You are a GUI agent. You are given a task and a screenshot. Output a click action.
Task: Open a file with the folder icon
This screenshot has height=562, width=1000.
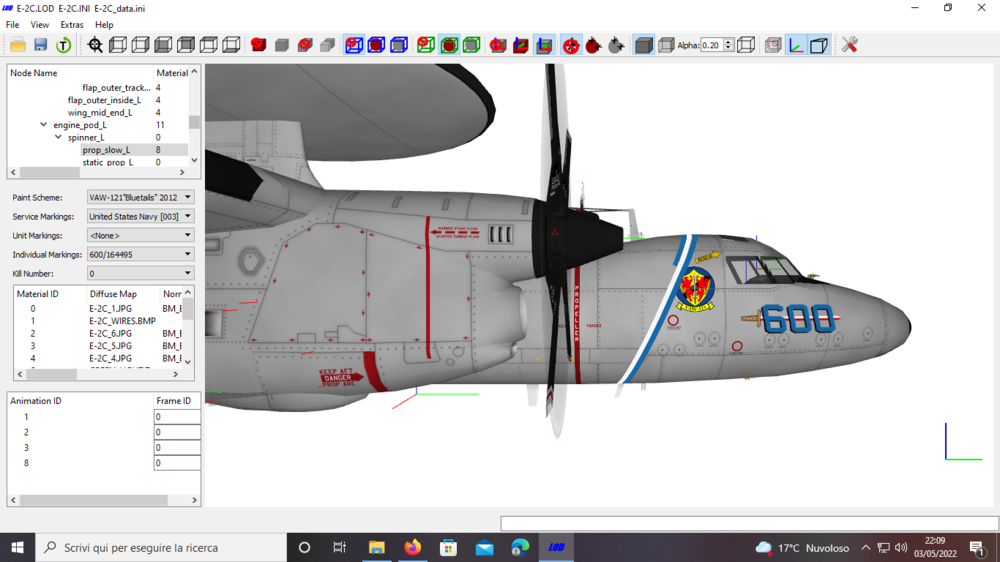point(18,45)
